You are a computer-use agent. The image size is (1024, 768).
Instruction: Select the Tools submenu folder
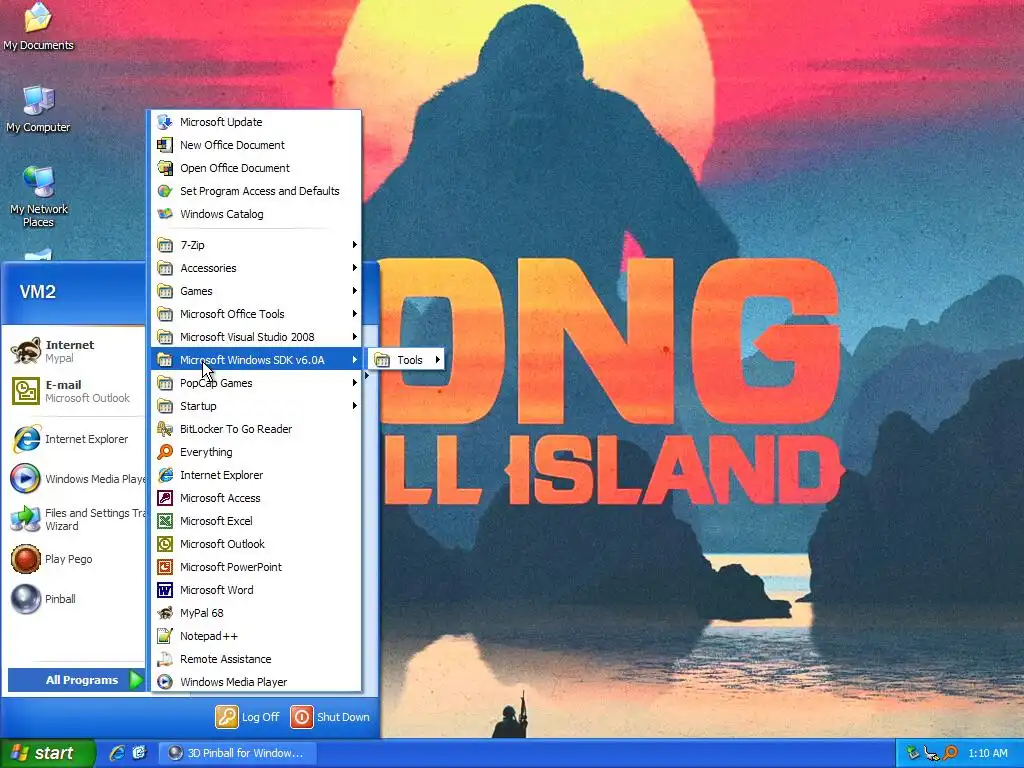click(407, 360)
